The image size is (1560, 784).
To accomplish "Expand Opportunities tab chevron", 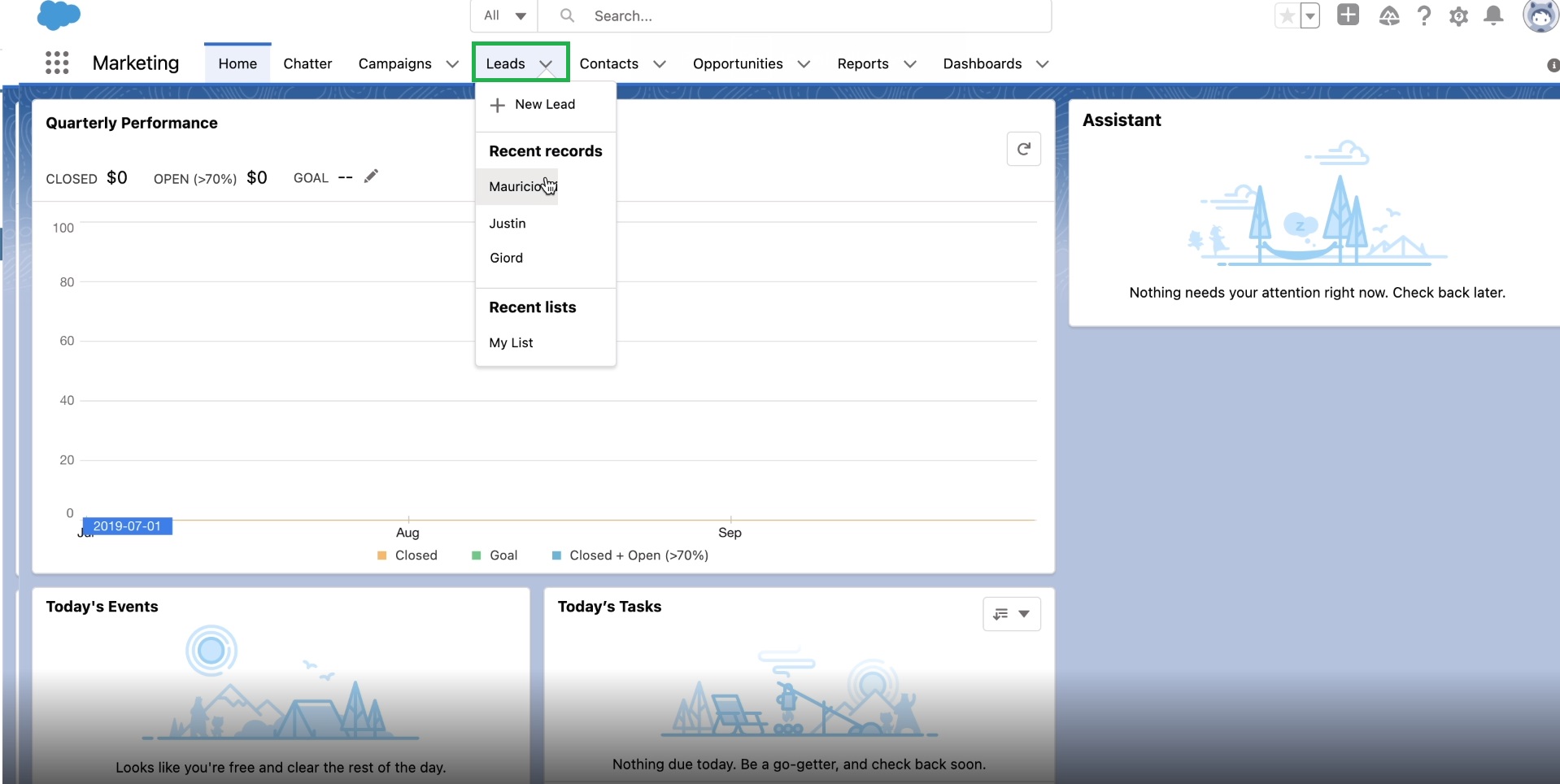I will point(804,64).
